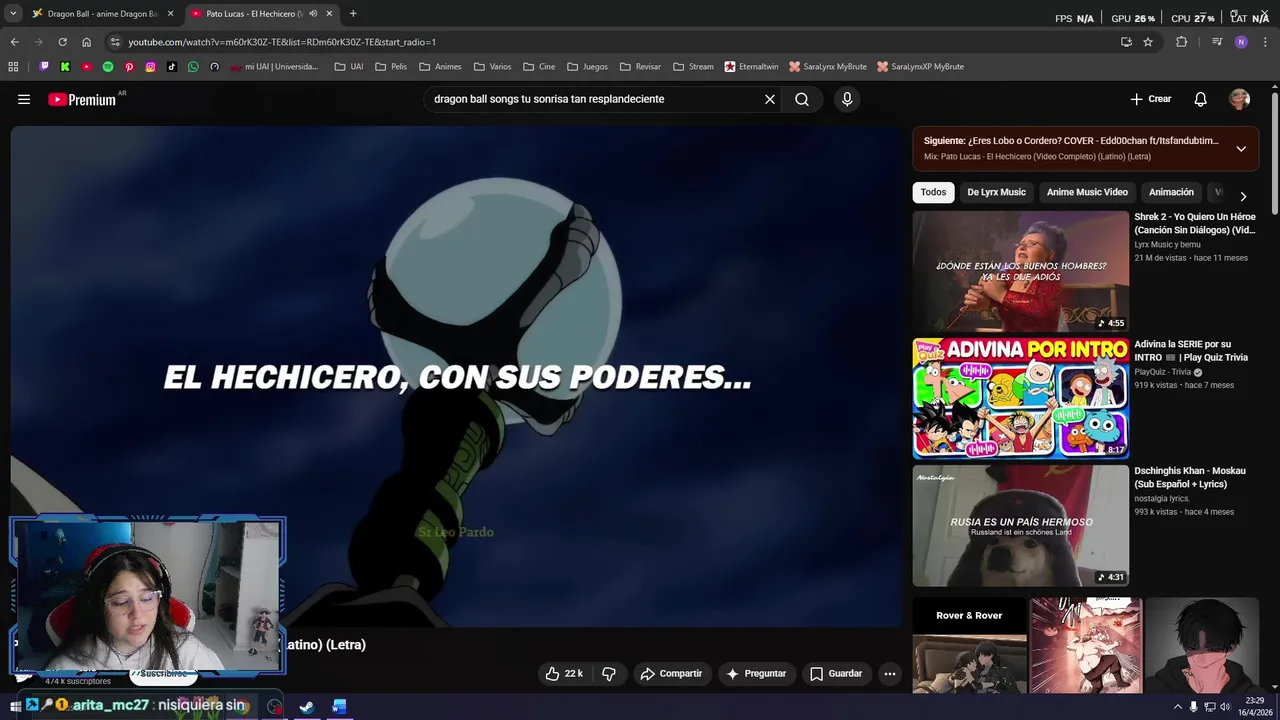This screenshot has width=1280, height=720.
Task: Open the UAI bookmarks folder
Action: click(349, 67)
